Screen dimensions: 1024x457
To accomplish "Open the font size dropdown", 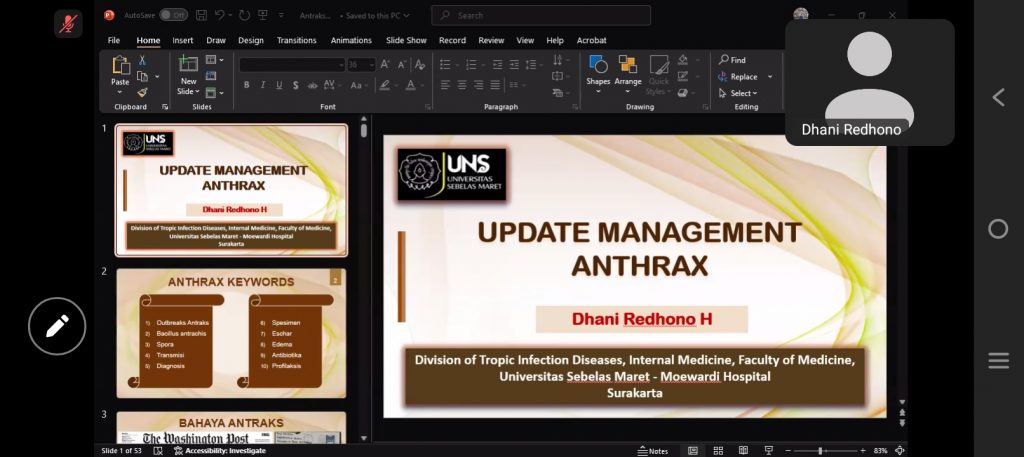I will coord(372,65).
